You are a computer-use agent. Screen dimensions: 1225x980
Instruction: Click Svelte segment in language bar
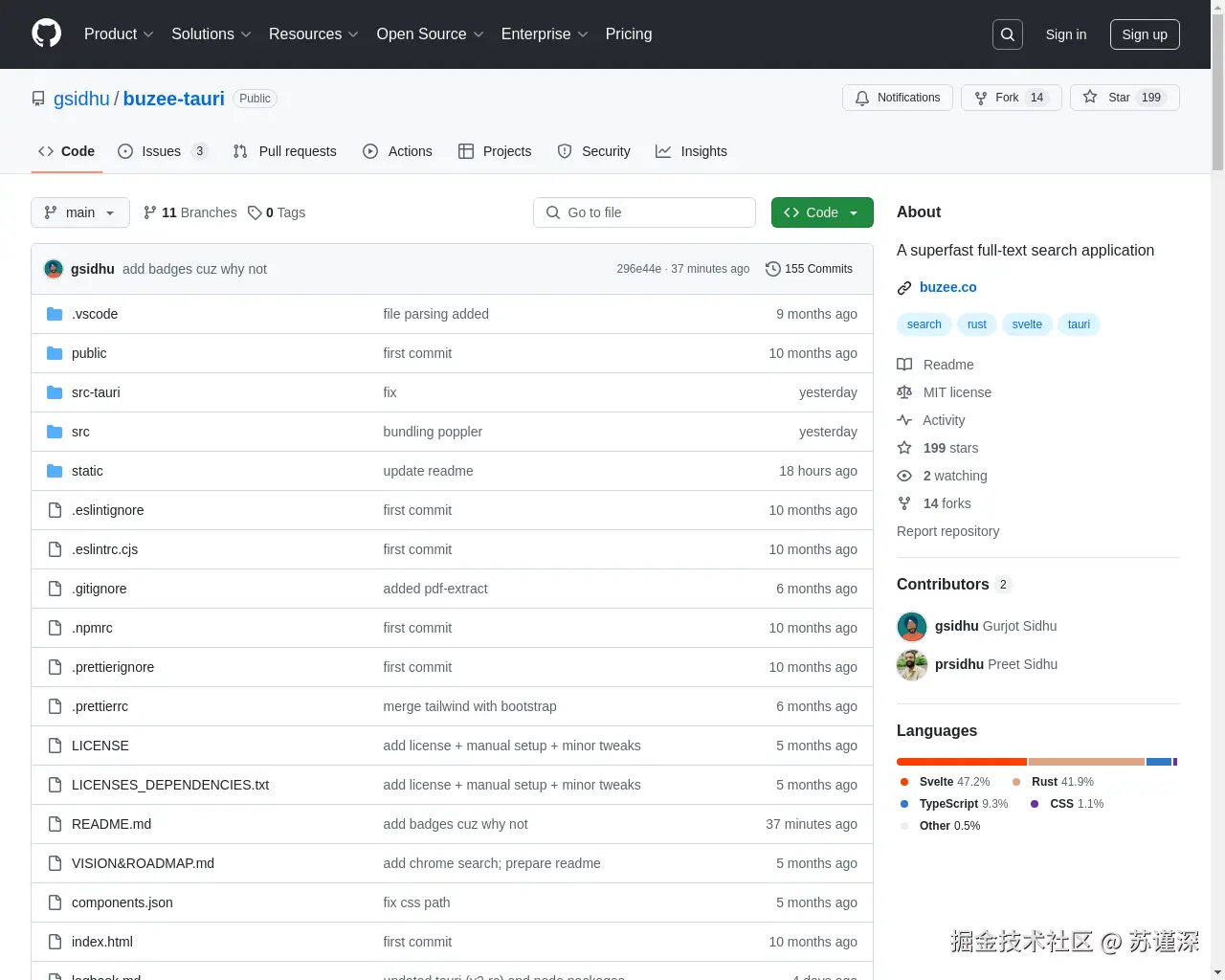tap(961, 762)
